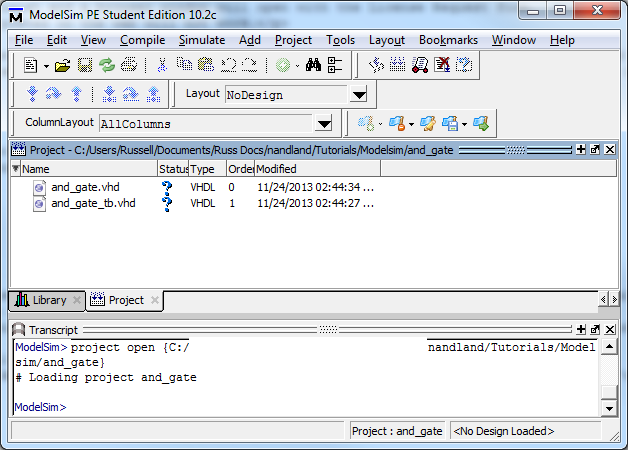Screen dimensions: 628x450
Task: Close the Library tab with its X
Action: pyautogui.click(x=76, y=300)
